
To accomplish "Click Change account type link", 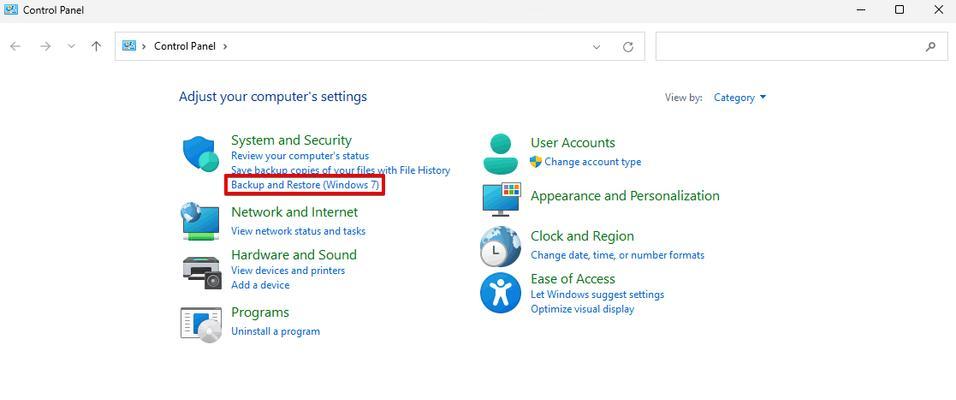I will pyautogui.click(x=593, y=162).
